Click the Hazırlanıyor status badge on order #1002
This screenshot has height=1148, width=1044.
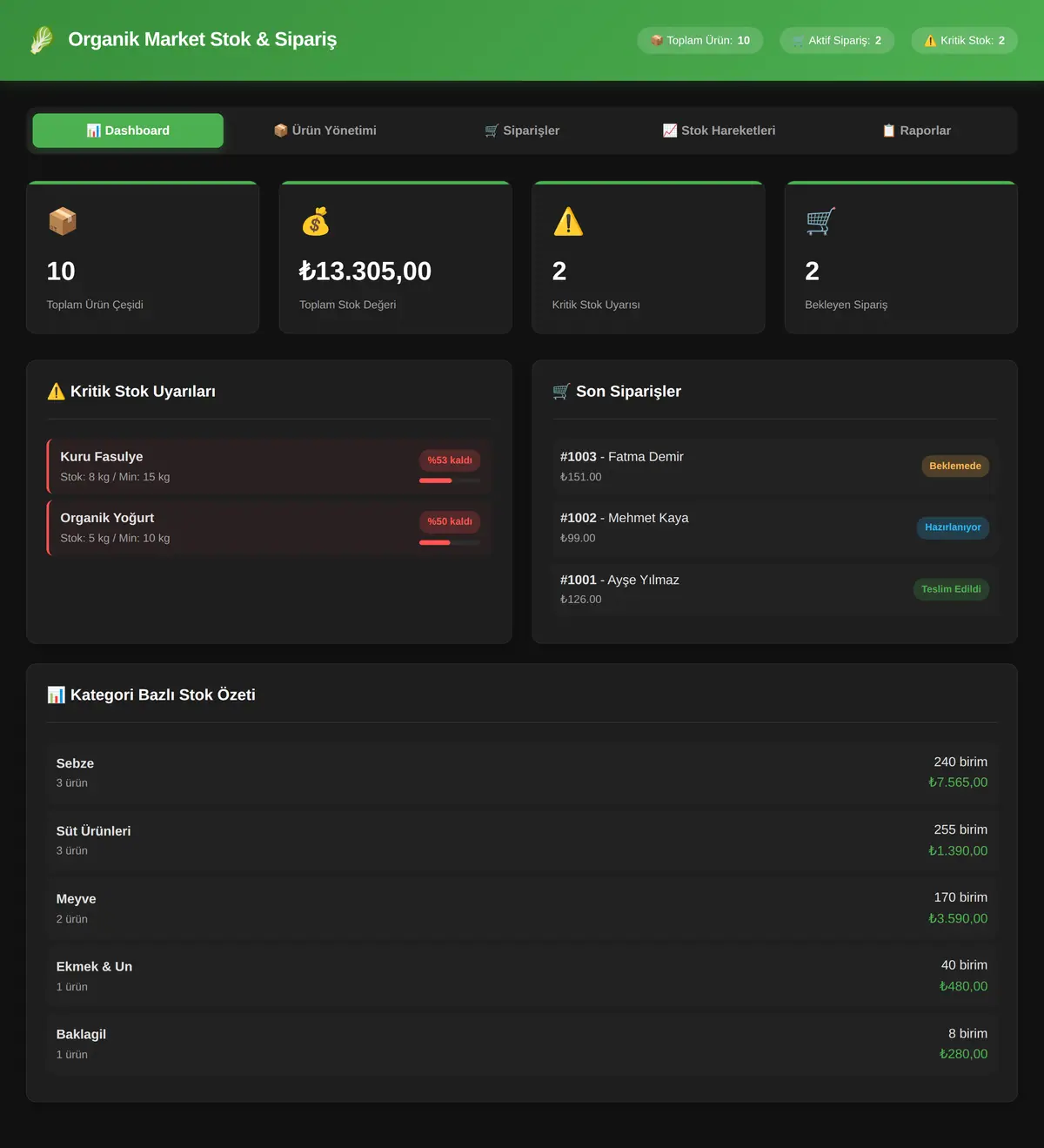point(953,527)
